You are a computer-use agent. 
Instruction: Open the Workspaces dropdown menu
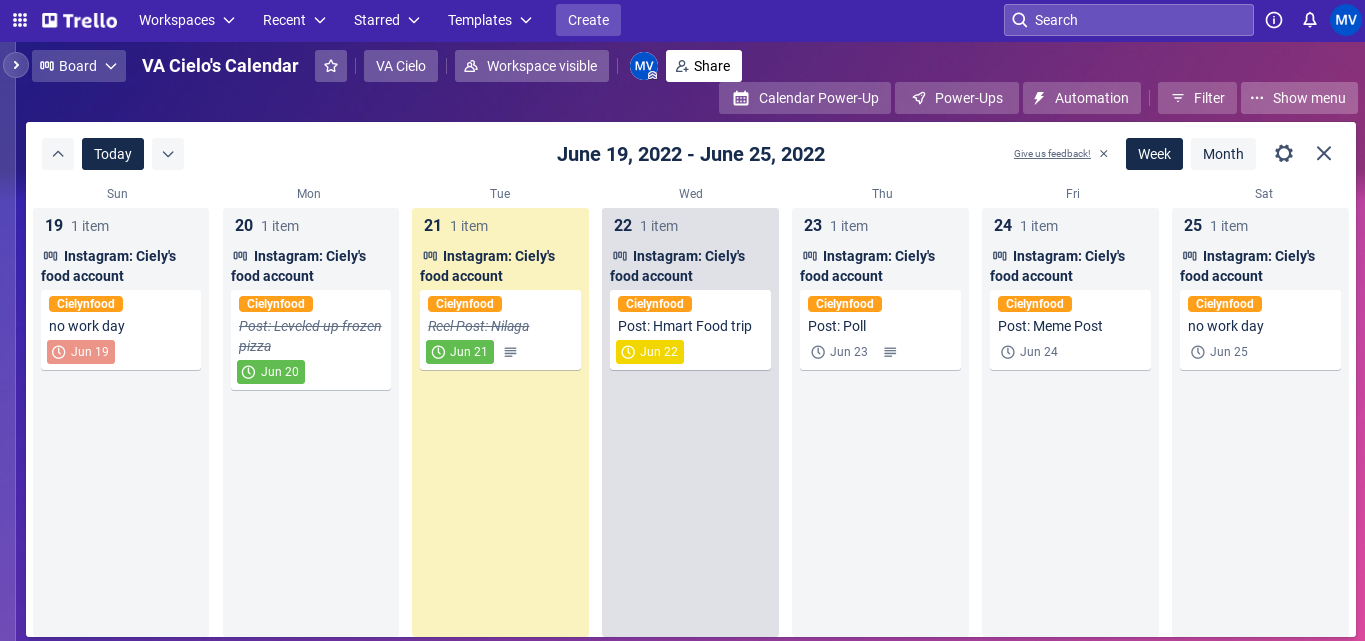coord(187,20)
